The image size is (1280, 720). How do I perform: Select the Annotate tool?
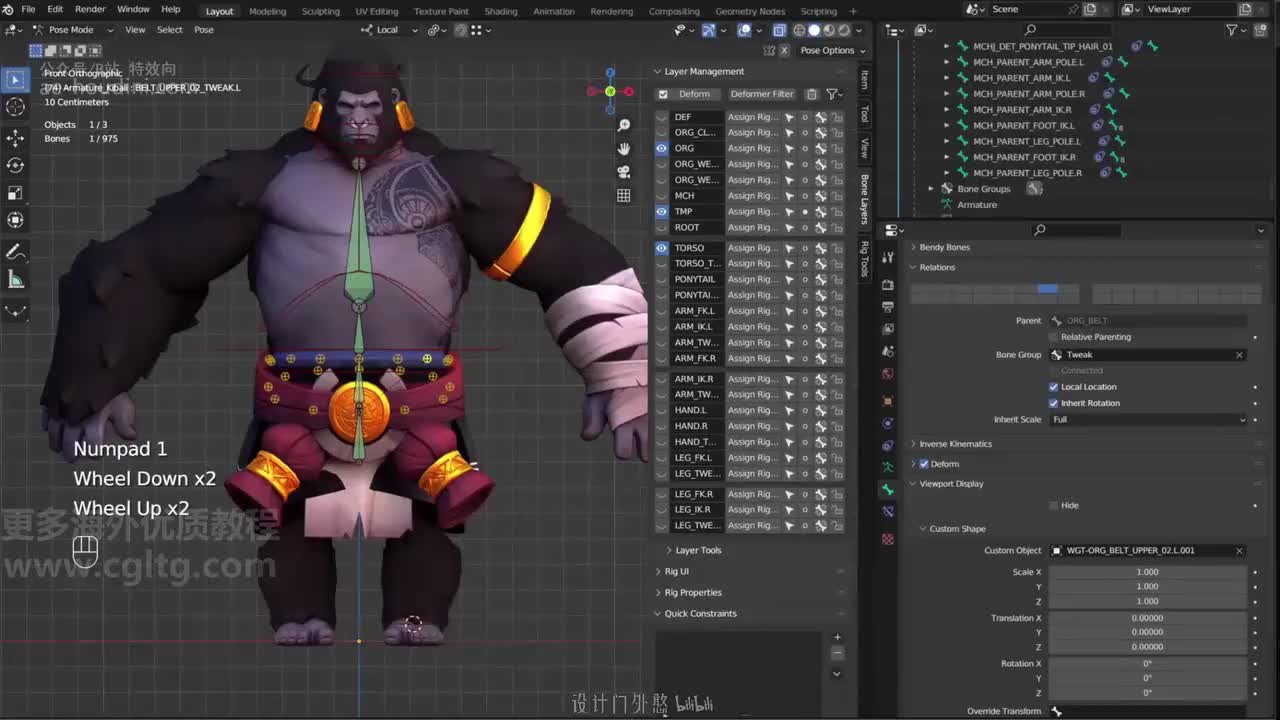[16, 252]
